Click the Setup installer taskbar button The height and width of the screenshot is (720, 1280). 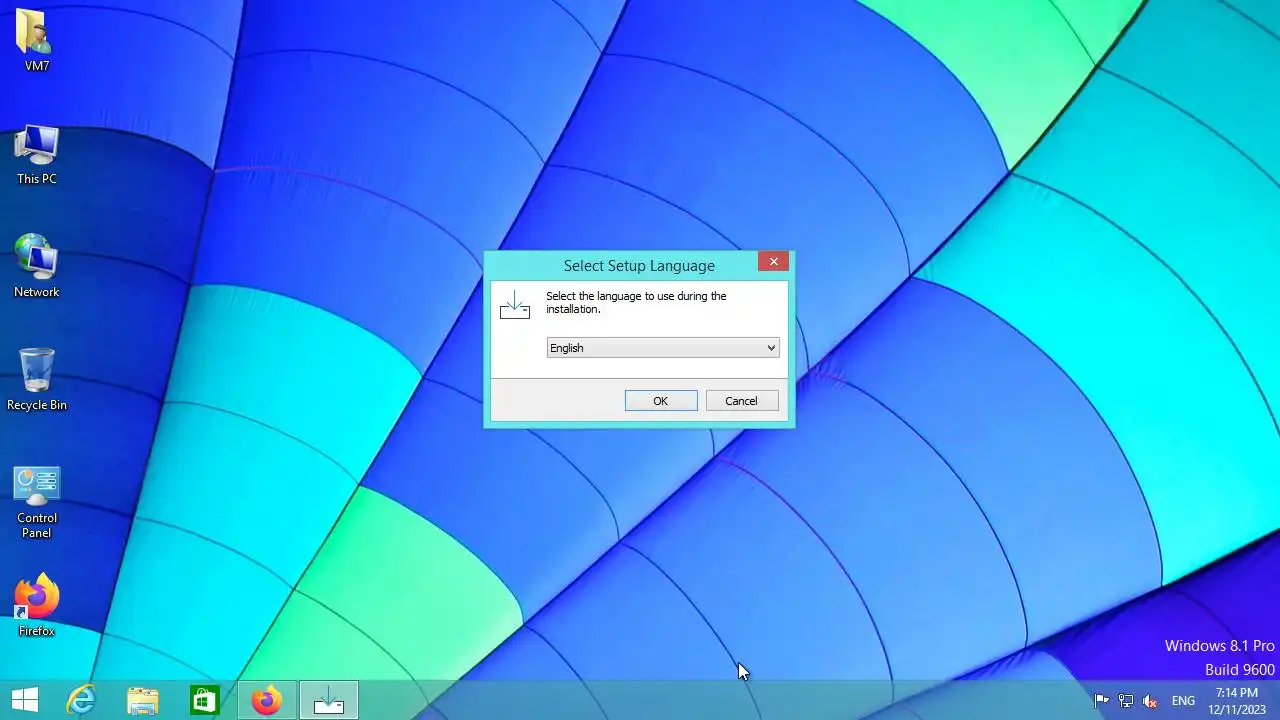[x=329, y=700]
